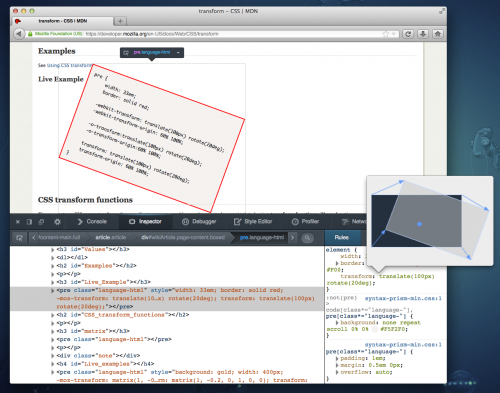
Task: Expand the dl node in markup tree
Action: (x=52, y=258)
